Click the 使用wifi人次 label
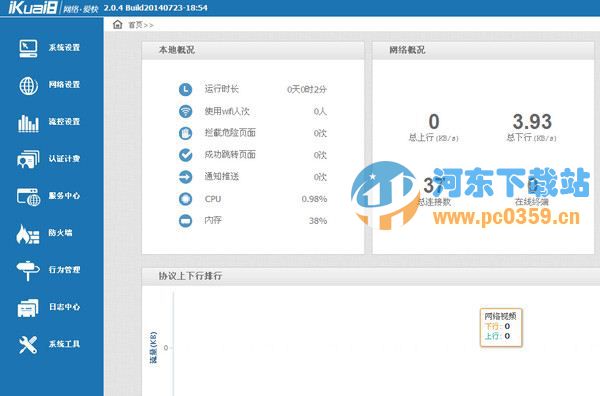 coord(227,111)
